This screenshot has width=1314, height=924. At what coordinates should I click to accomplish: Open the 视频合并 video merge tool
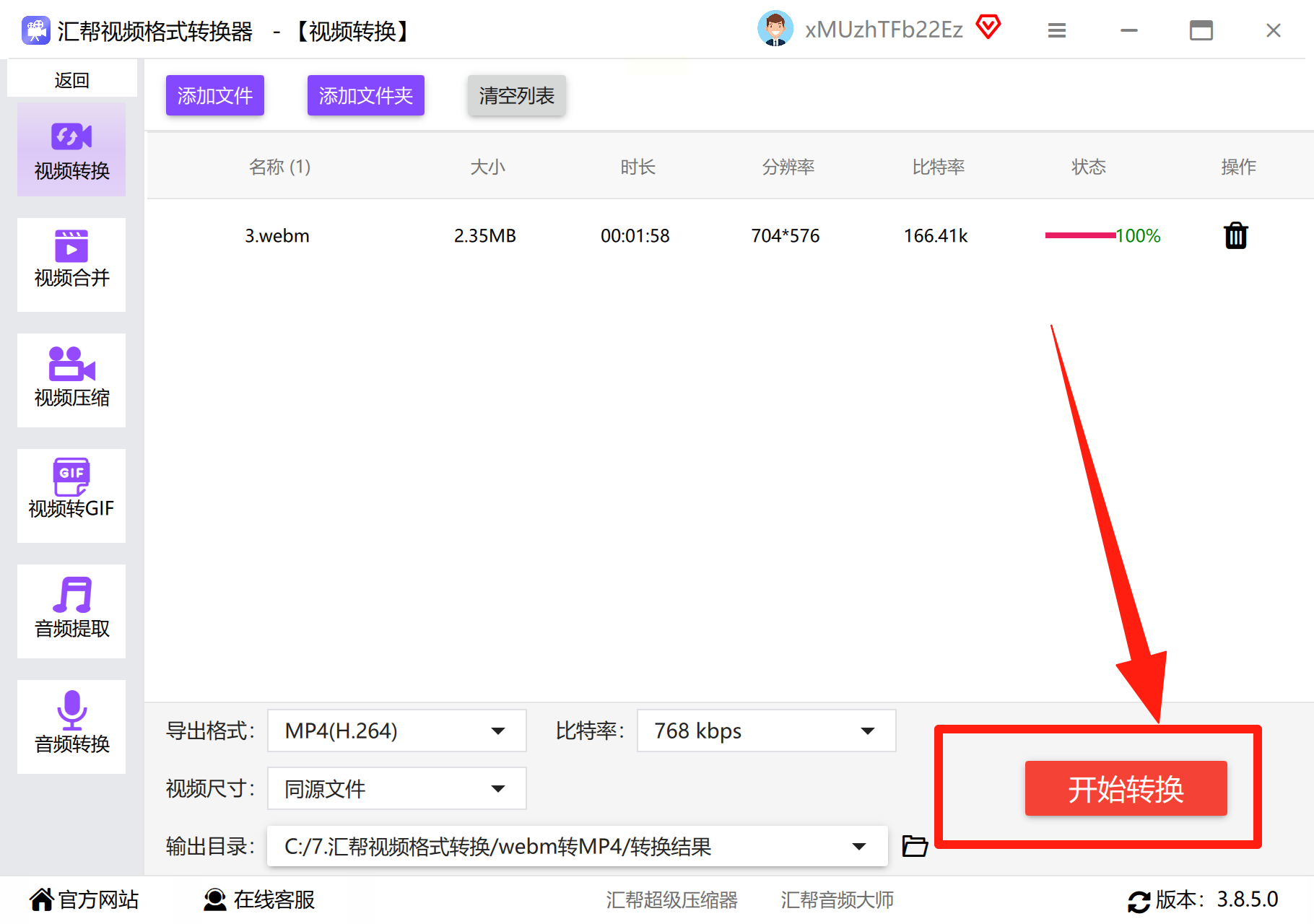pyautogui.click(x=71, y=265)
